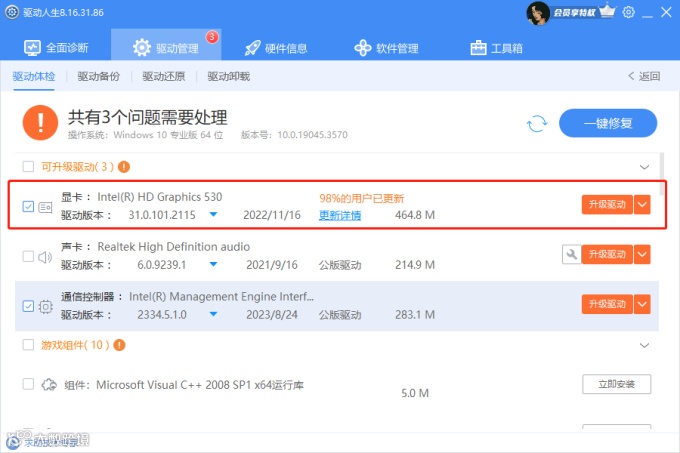The width and height of the screenshot is (680, 453).
Task: Open the 硬件信息 tab
Action: [x=276, y=48]
